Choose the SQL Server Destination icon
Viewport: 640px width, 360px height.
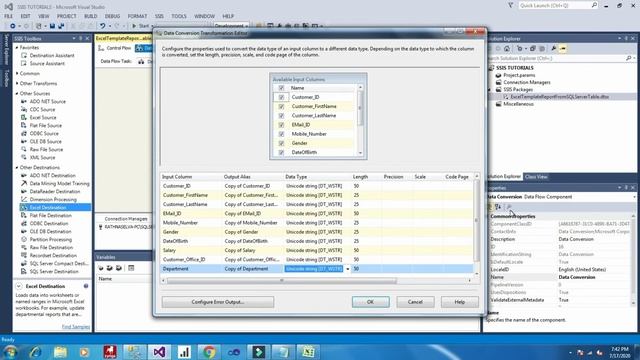click(x=24, y=271)
